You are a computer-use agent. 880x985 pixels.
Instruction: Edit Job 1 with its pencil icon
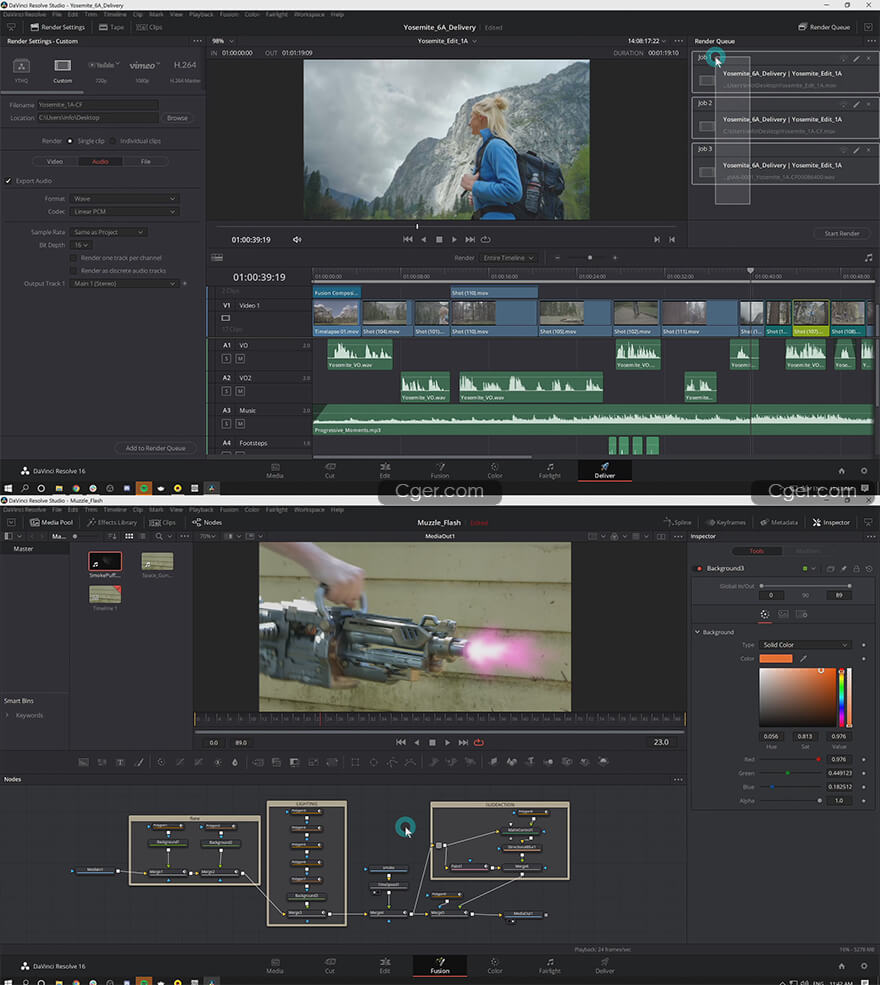click(856, 58)
